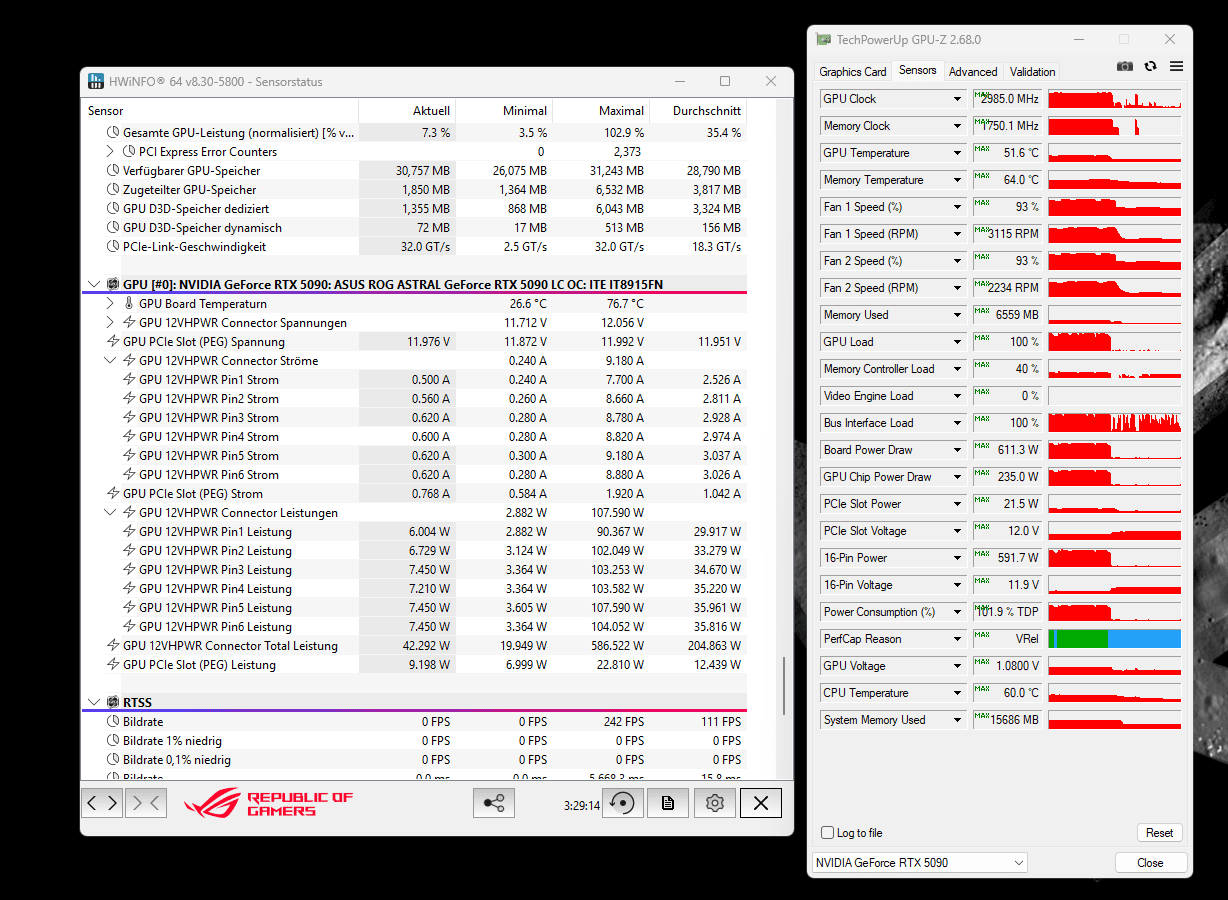
Task: Open HWiNFO settings gear
Action: point(714,802)
